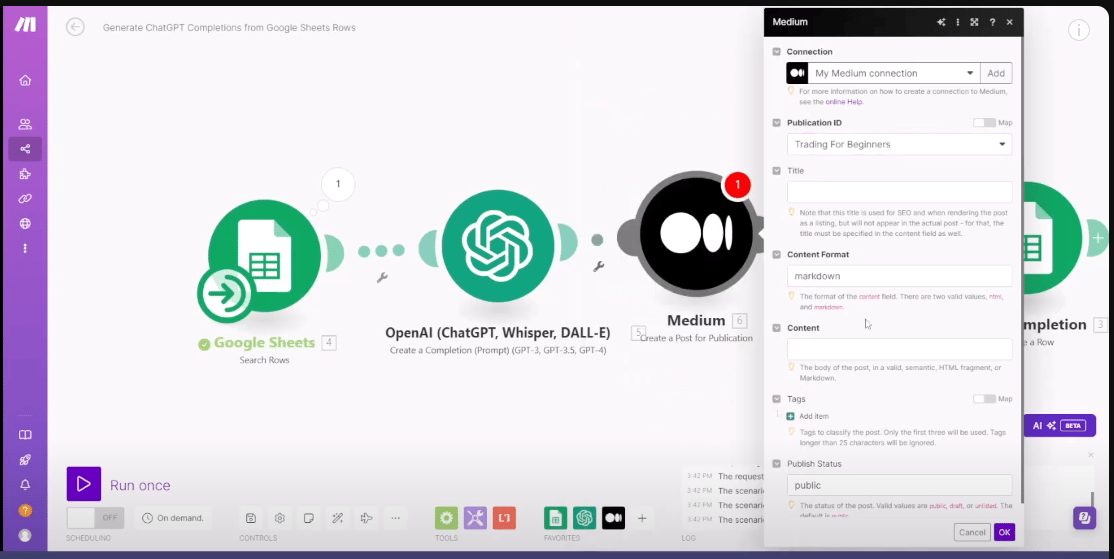Viewport: 1114px width, 559px height.
Task: Open scenario info icon
Action: pos(1078,30)
